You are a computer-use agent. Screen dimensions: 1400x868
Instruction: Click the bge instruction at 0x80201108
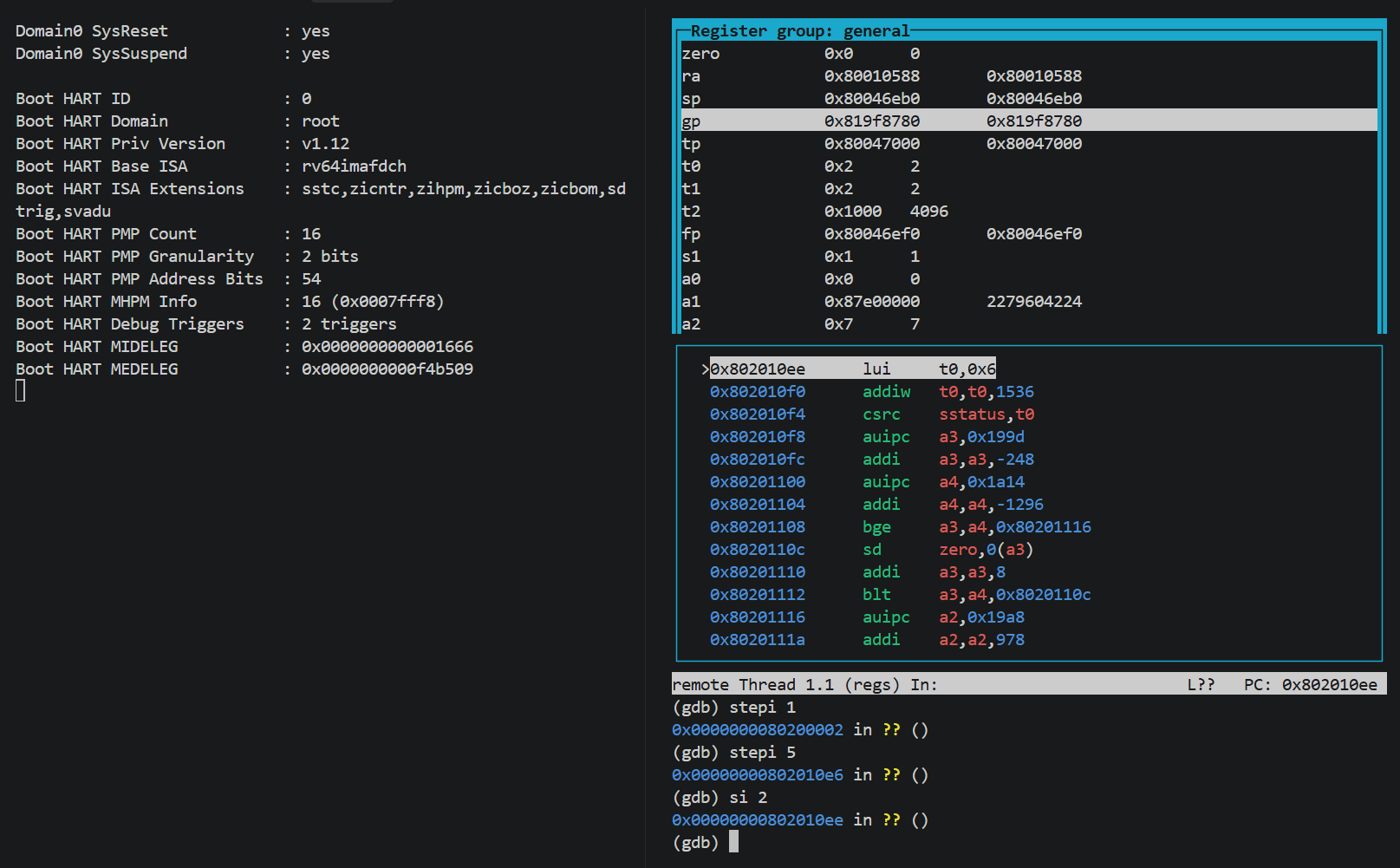900,527
